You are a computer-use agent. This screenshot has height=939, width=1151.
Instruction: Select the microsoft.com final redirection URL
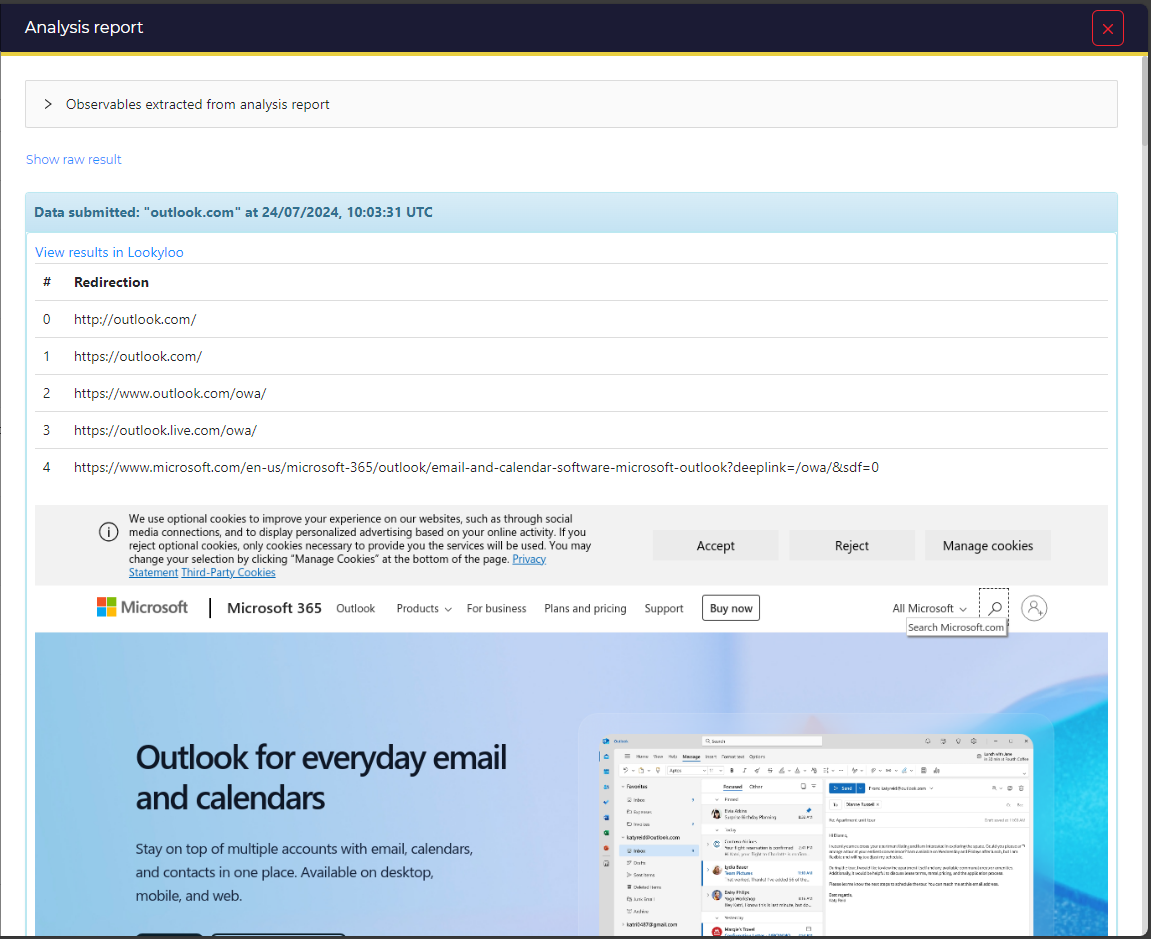click(476, 467)
